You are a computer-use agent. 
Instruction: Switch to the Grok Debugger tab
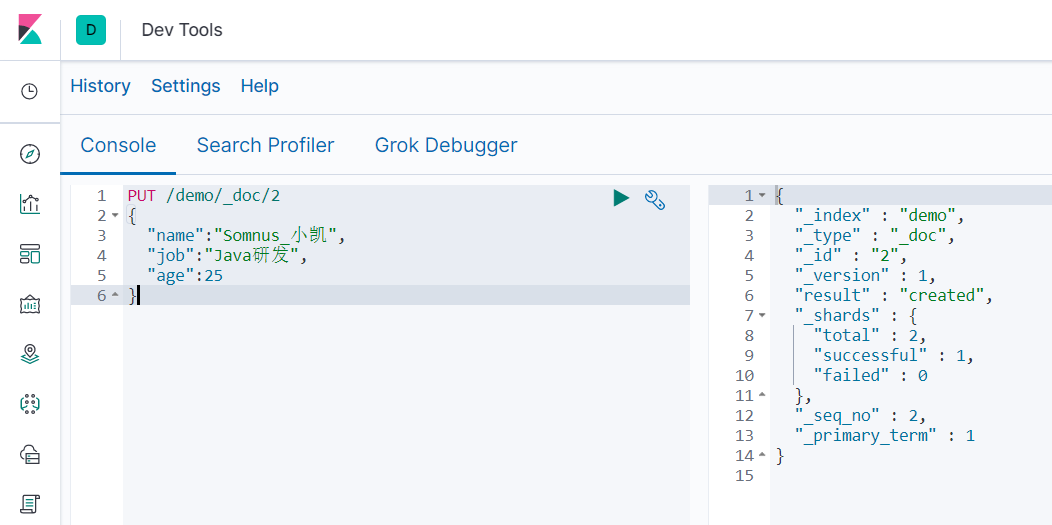tap(446, 145)
